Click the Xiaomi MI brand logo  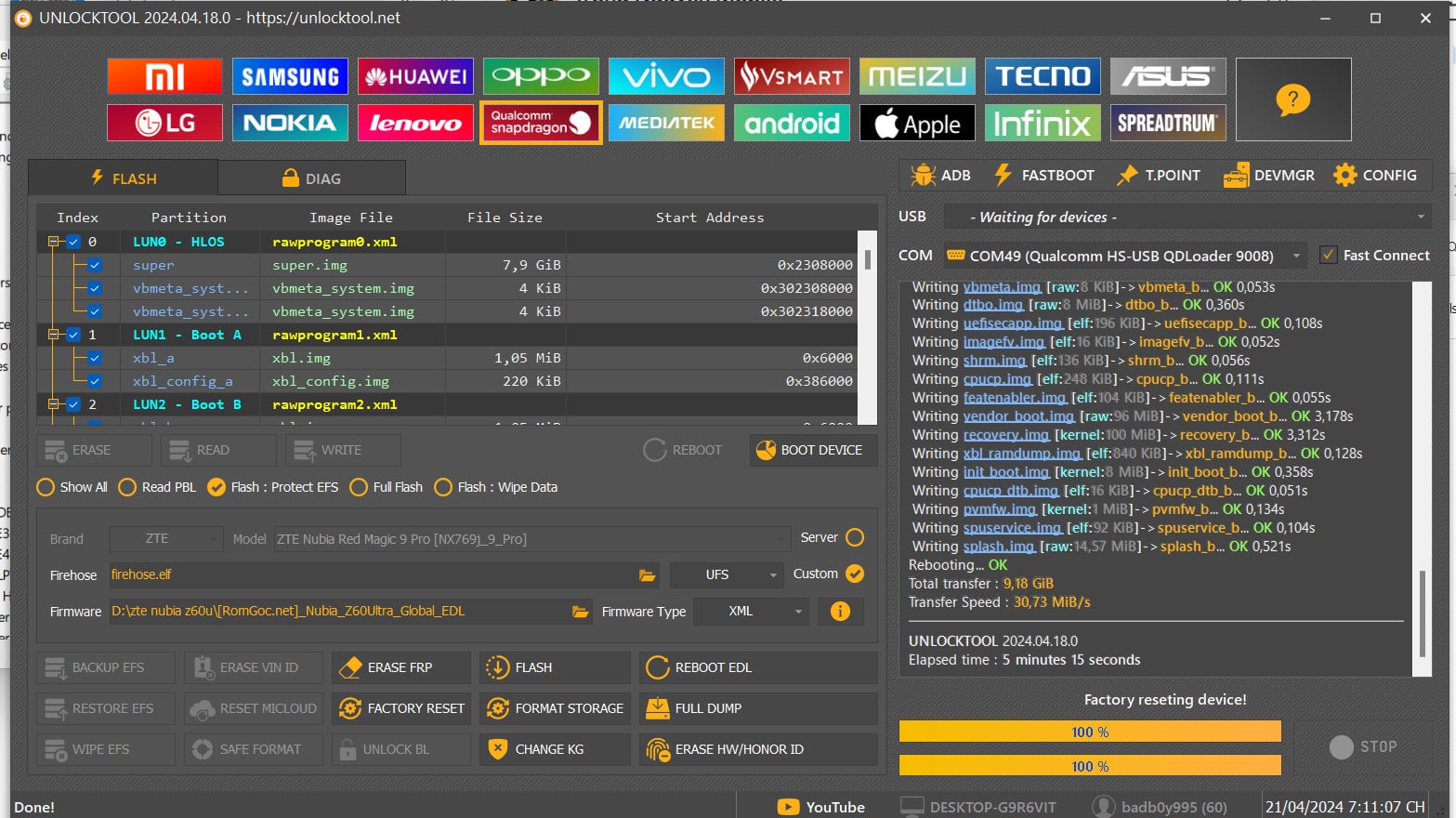click(164, 76)
